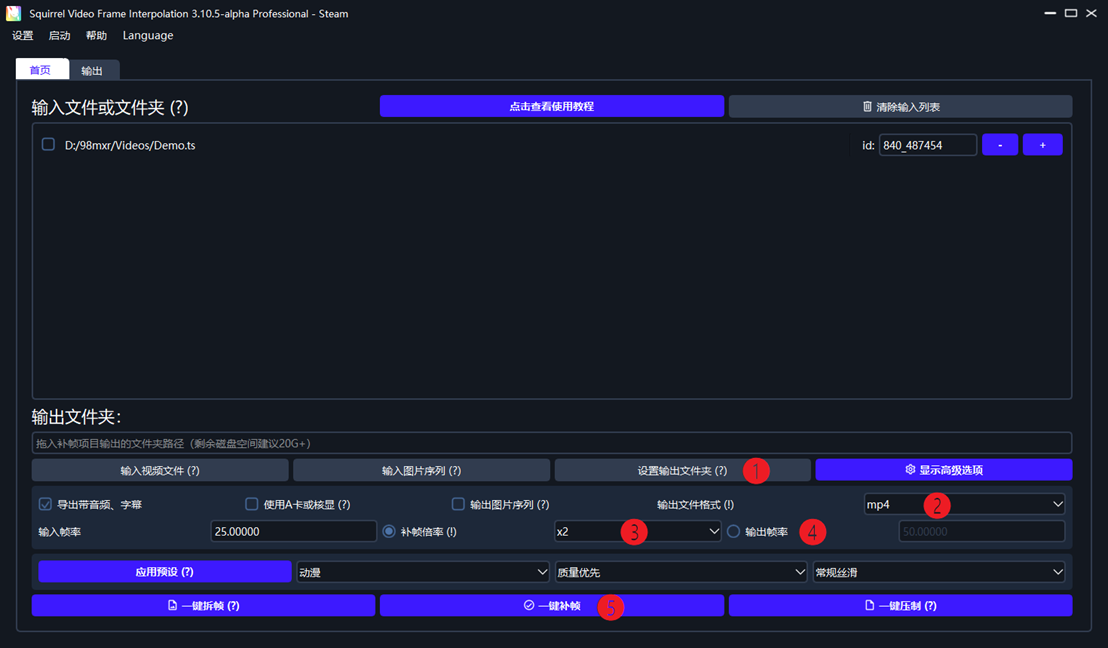This screenshot has height=648, width=1108.
Task: Check the box beside D:/98mxr/Videos/Demo.ts
Action: pyautogui.click(x=48, y=144)
